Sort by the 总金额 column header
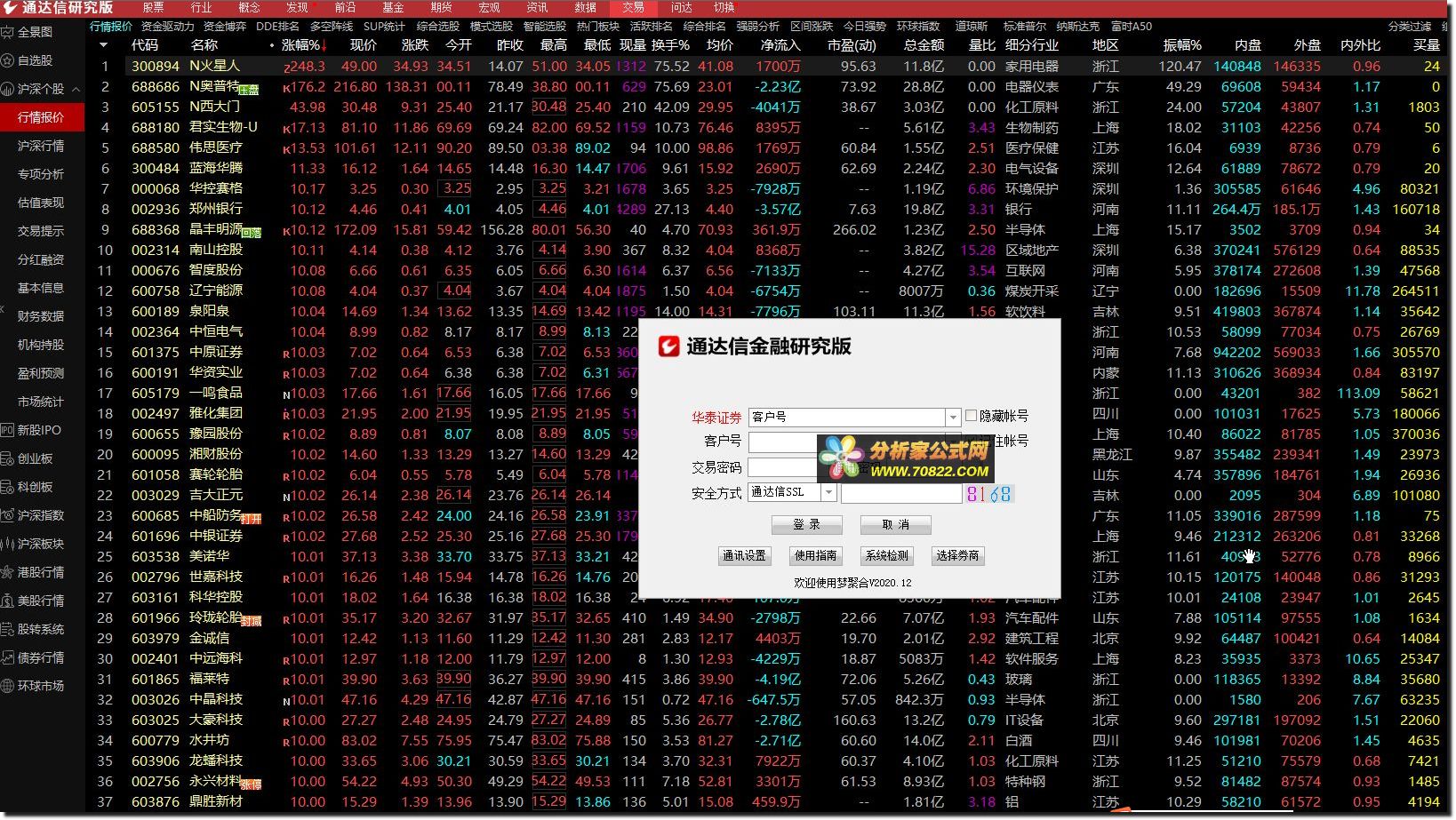 (x=924, y=44)
